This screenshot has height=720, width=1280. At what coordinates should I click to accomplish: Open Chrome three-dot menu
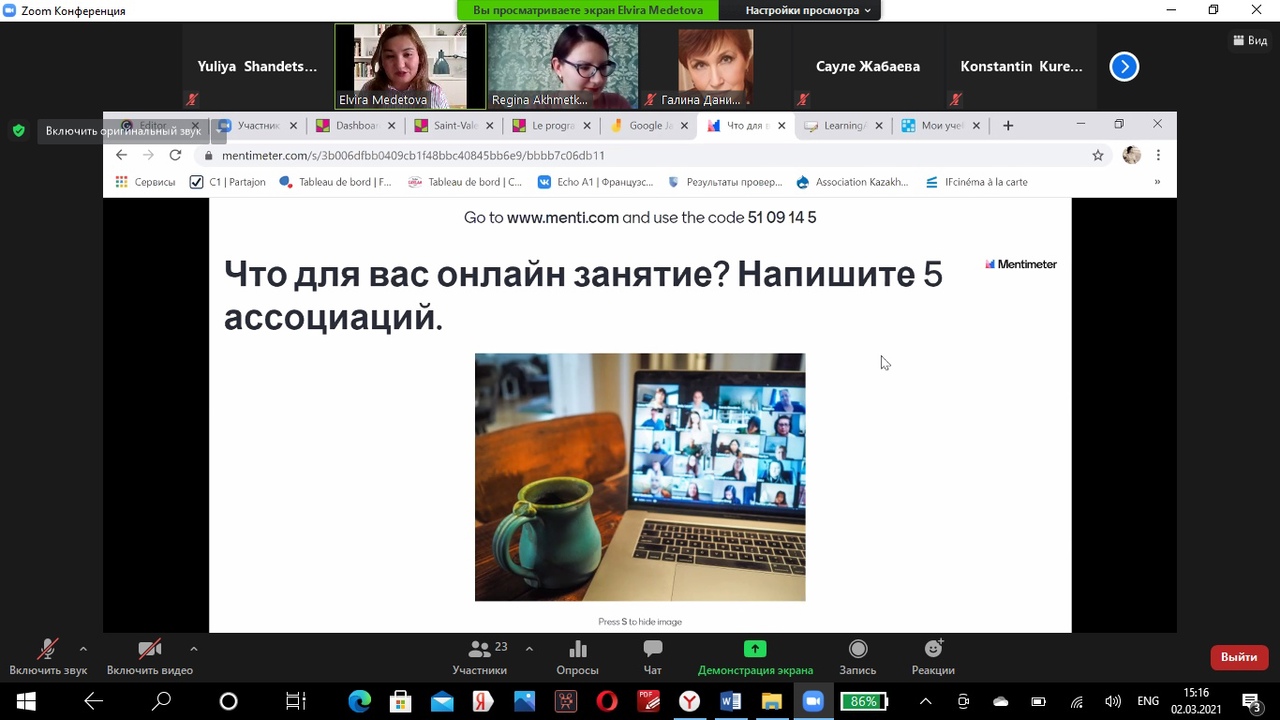[1158, 155]
